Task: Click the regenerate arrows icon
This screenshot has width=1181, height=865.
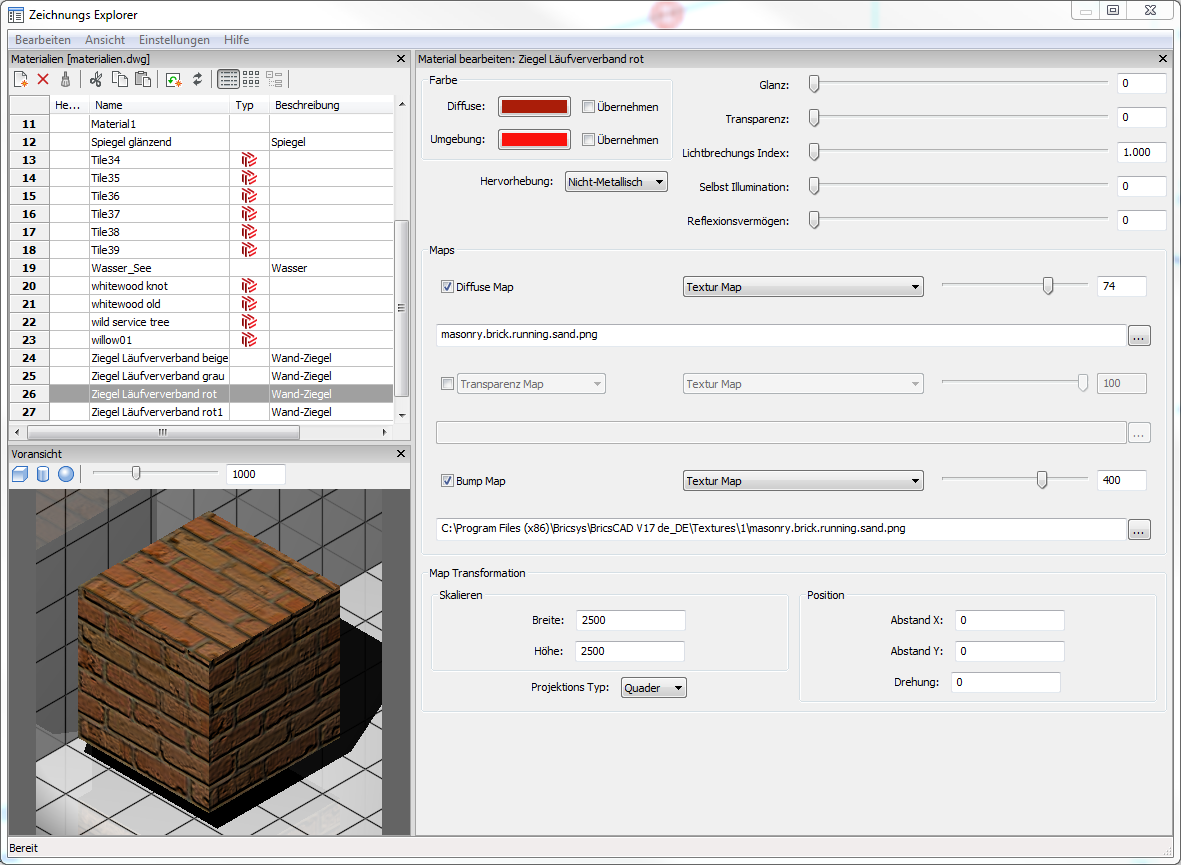Action: [197, 79]
